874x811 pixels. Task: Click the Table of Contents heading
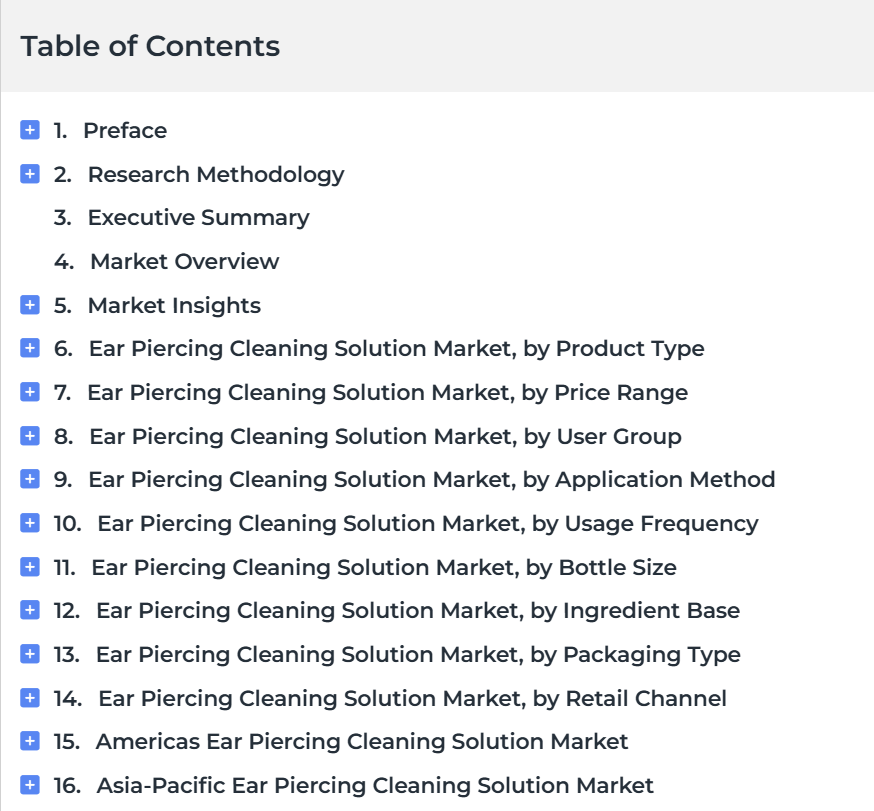pos(150,46)
